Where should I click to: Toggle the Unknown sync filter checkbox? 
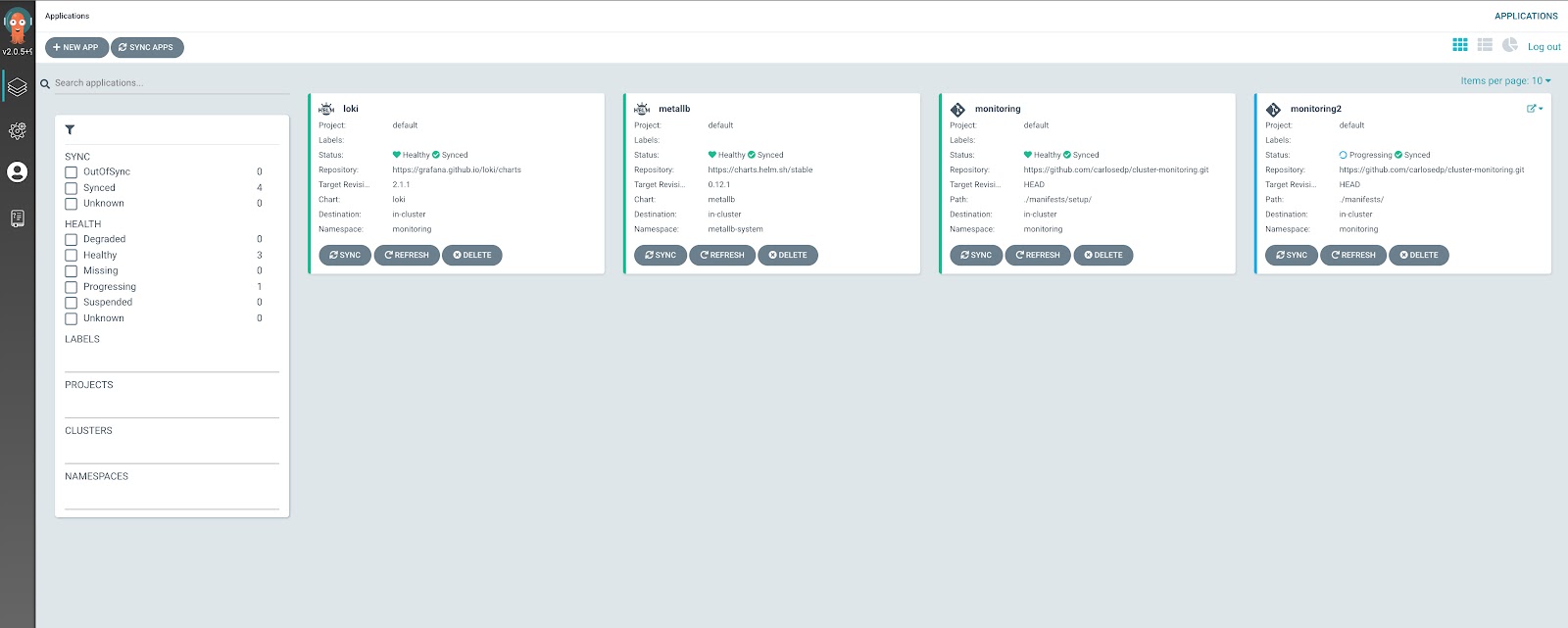[x=71, y=204]
